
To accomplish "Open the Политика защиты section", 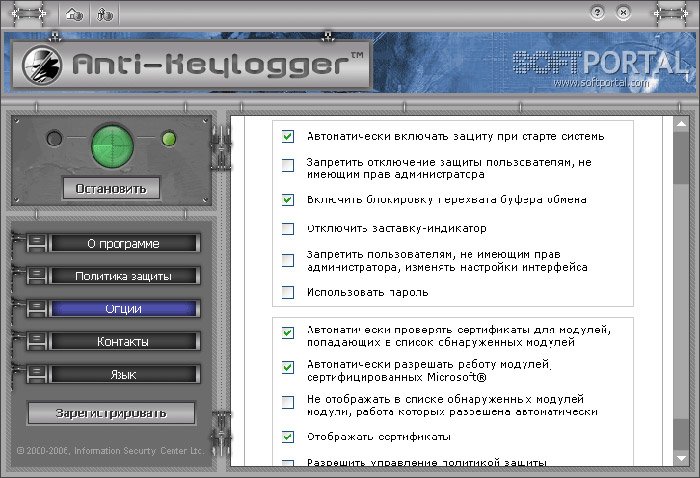I will 124,276.
